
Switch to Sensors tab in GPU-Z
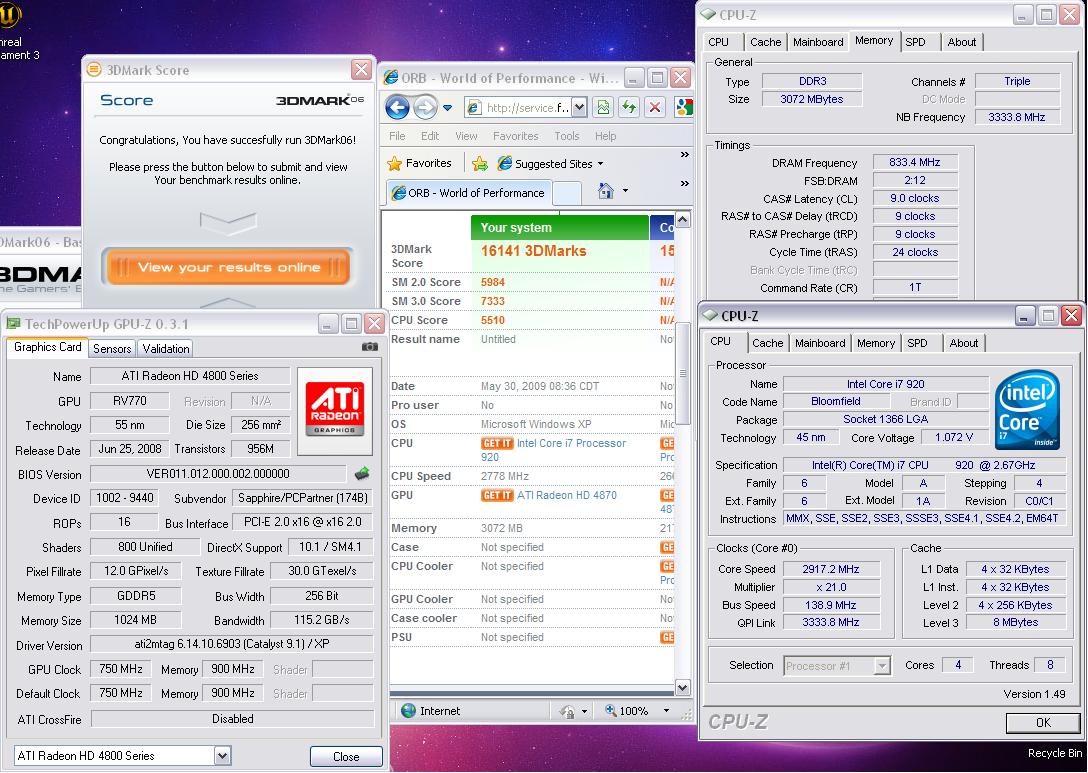pos(112,349)
